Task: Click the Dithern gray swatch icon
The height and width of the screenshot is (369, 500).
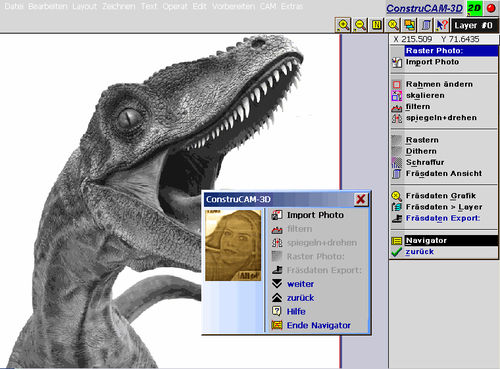Action: tap(397, 151)
